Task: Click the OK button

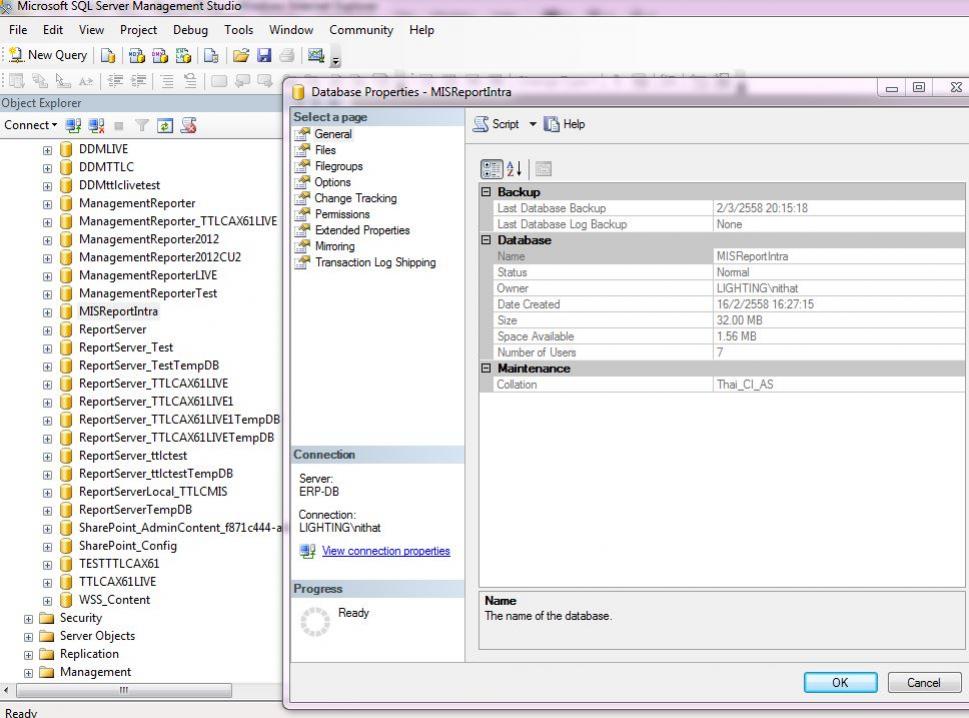Action: [840, 682]
